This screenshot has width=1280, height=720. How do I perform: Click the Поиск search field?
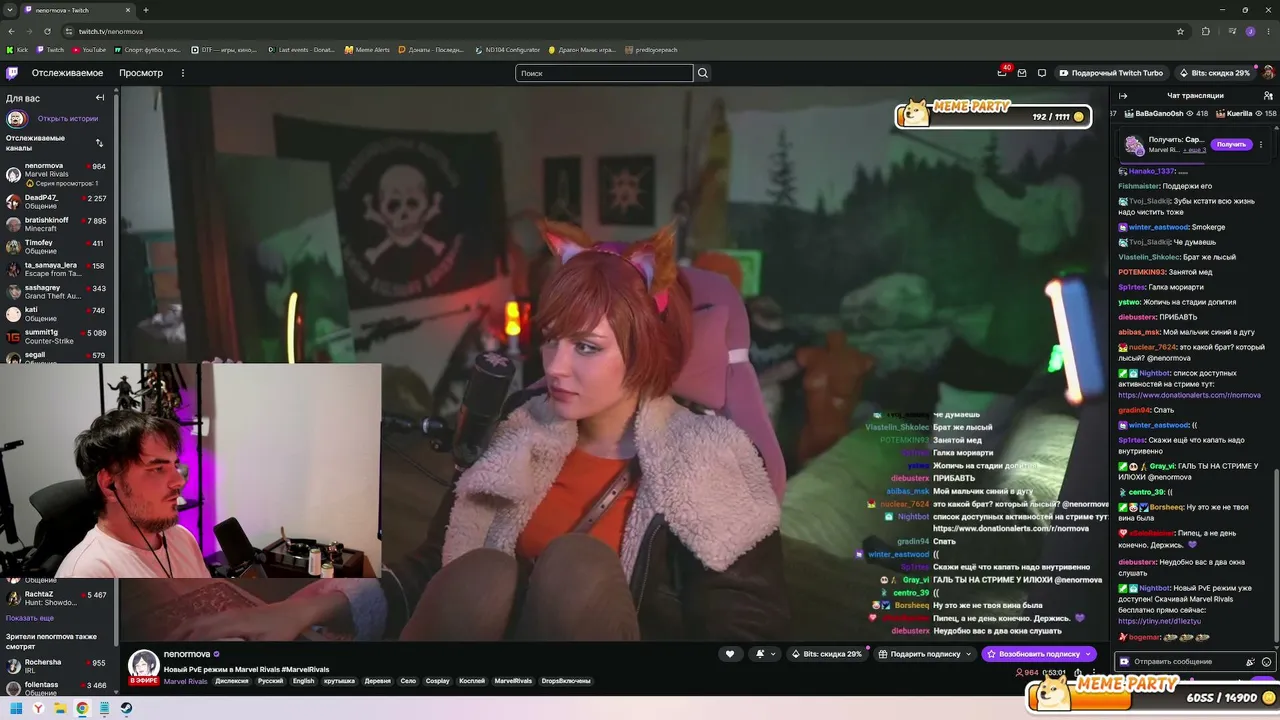pyautogui.click(x=604, y=73)
